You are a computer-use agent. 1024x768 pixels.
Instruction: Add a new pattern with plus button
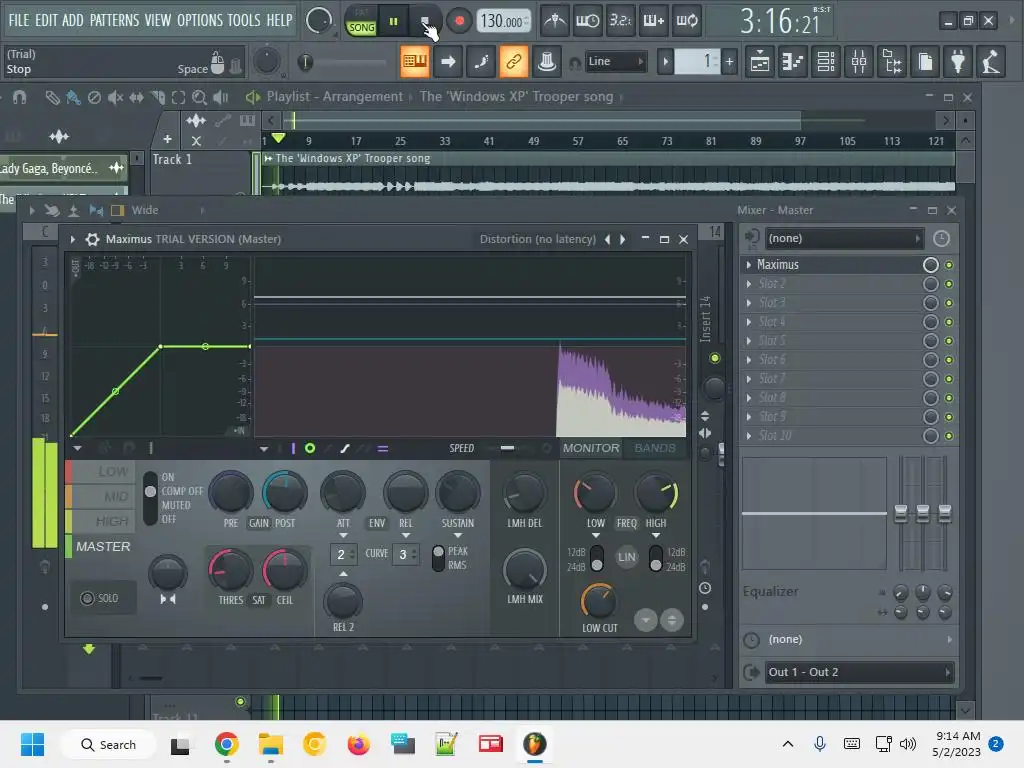(729, 62)
